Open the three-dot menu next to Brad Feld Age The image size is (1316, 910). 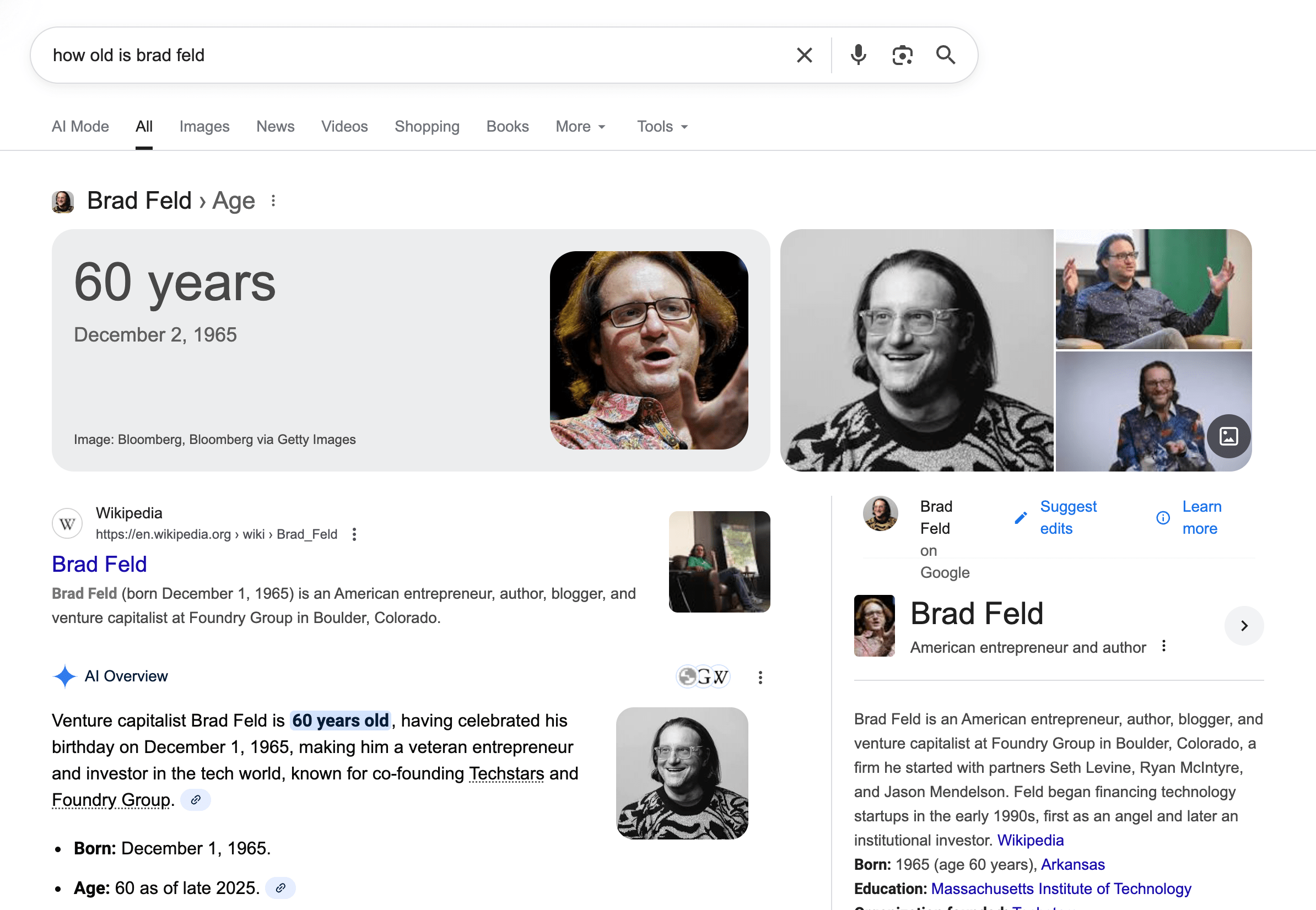click(x=274, y=200)
